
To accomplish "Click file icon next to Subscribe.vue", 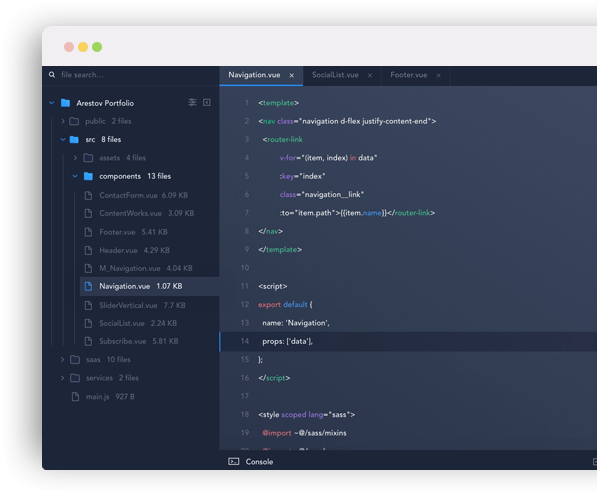I will [88, 341].
